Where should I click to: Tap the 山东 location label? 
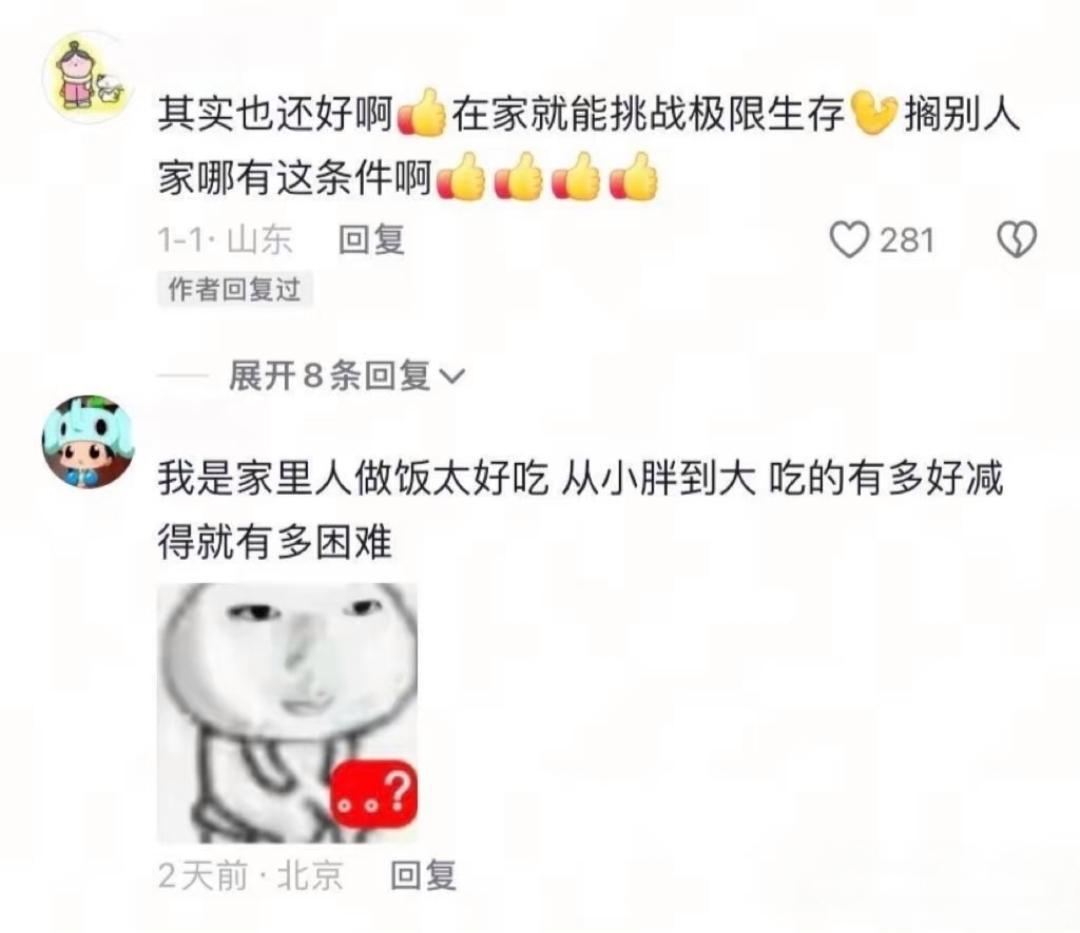pyautogui.click(x=260, y=240)
